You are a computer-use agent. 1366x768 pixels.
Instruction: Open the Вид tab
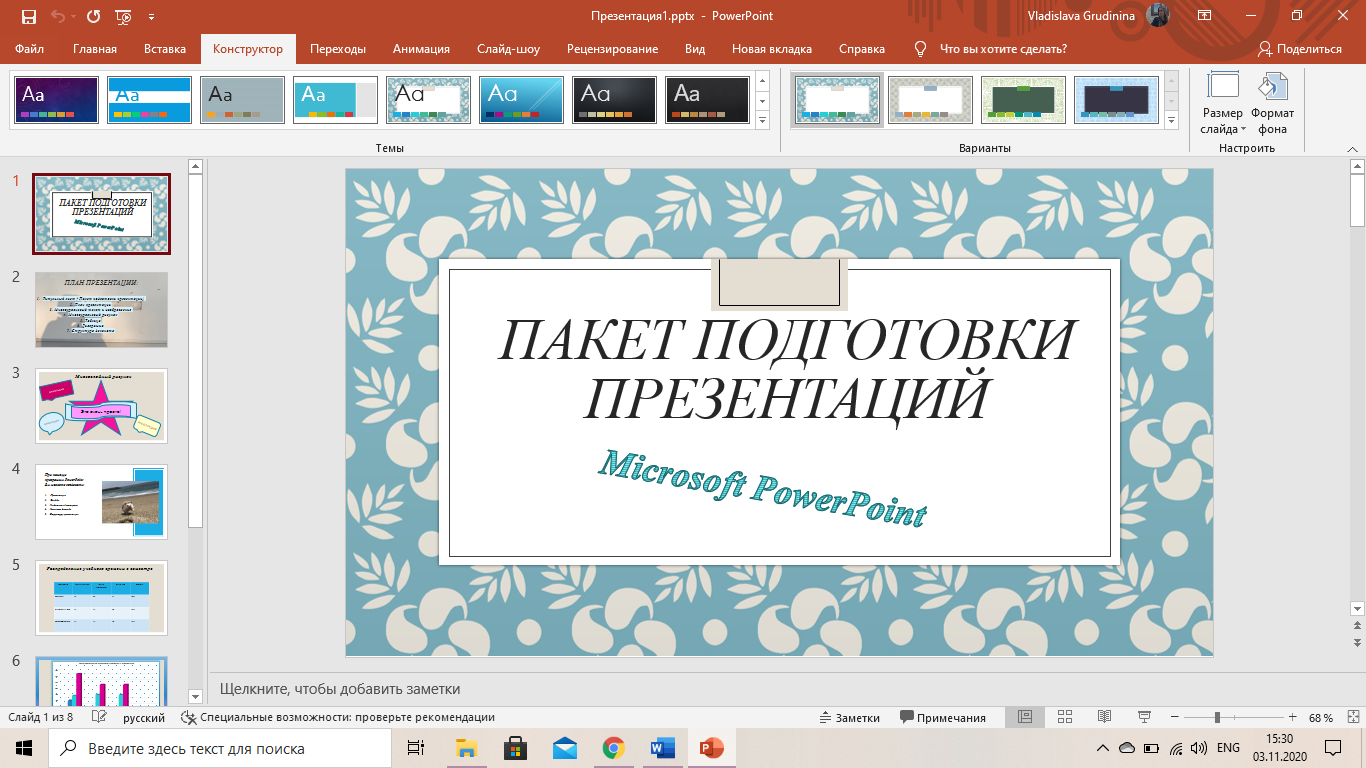click(x=695, y=49)
